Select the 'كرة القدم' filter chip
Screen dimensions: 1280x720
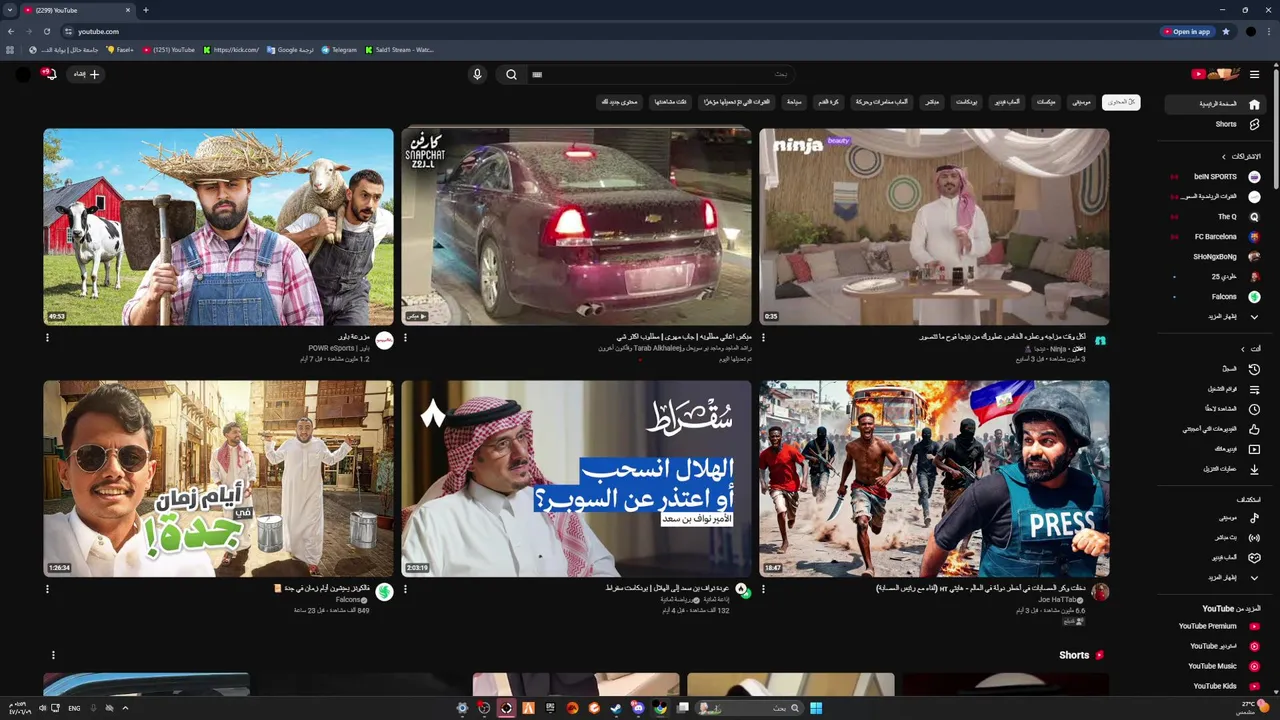[x=828, y=102]
